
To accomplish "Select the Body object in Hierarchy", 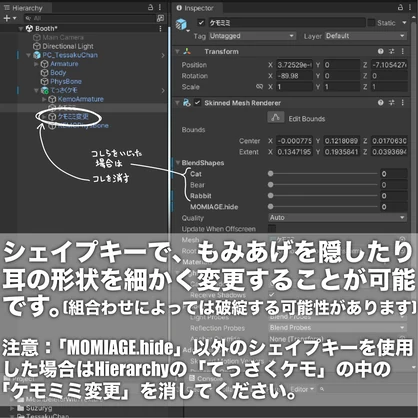I will point(58,72).
